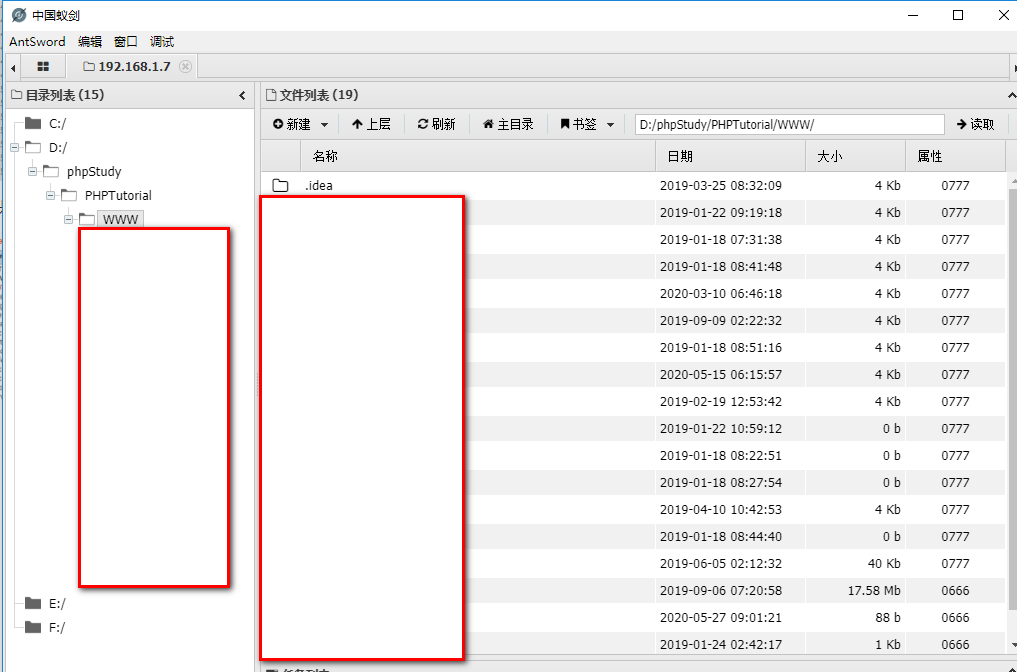Switch to the 192.168.1.7 tab
This screenshot has width=1017, height=672.
tap(134, 66)
